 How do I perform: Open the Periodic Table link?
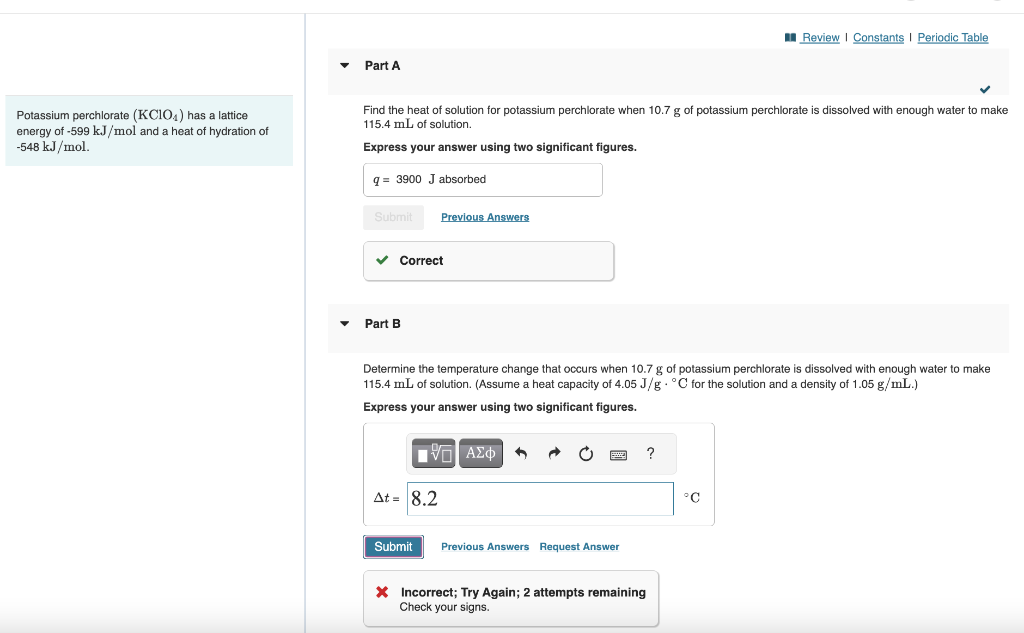pyautogui.click(x=952, y=38)
